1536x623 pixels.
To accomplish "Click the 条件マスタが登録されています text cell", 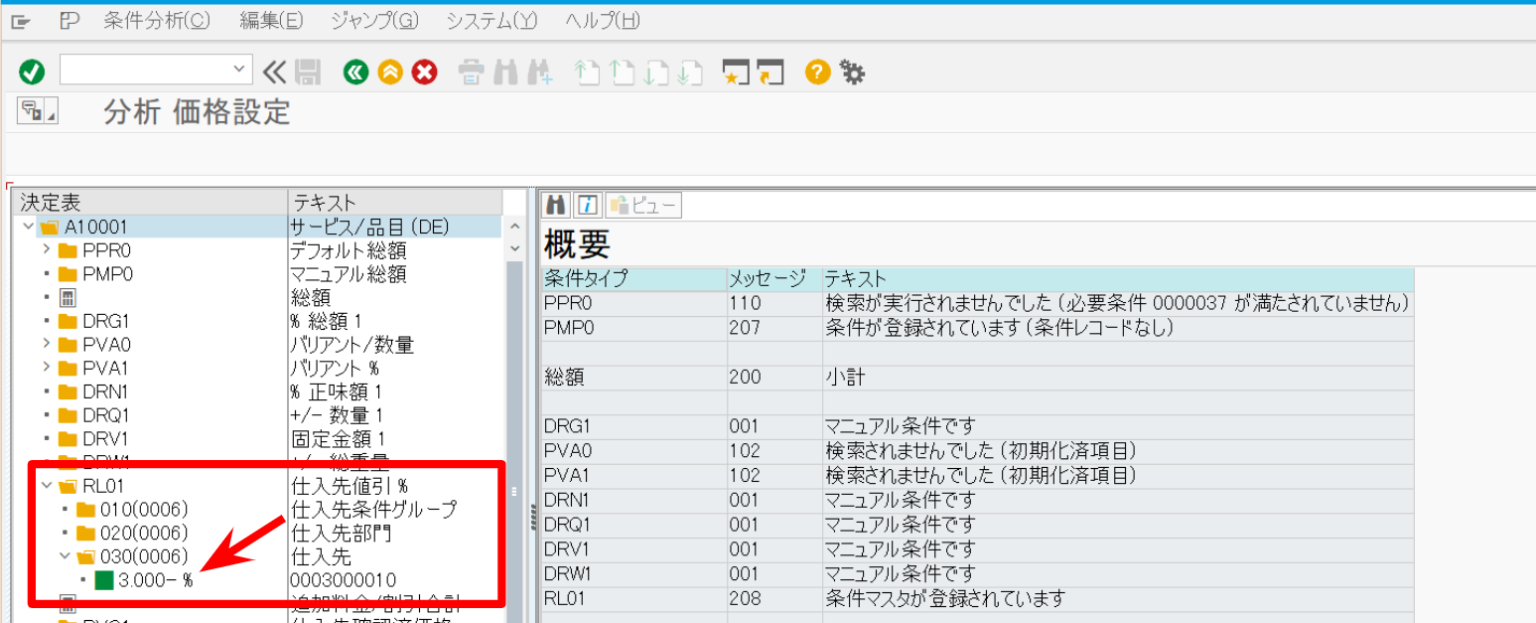I will tap(1117, 599).
